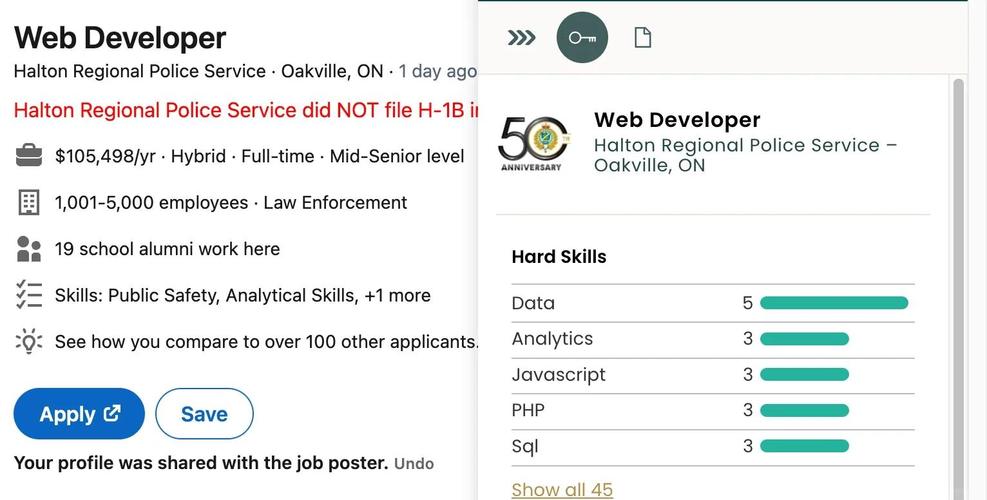Click the school alumni people icon
Viewport: 987px width, 500px height.
pos(29,249)
